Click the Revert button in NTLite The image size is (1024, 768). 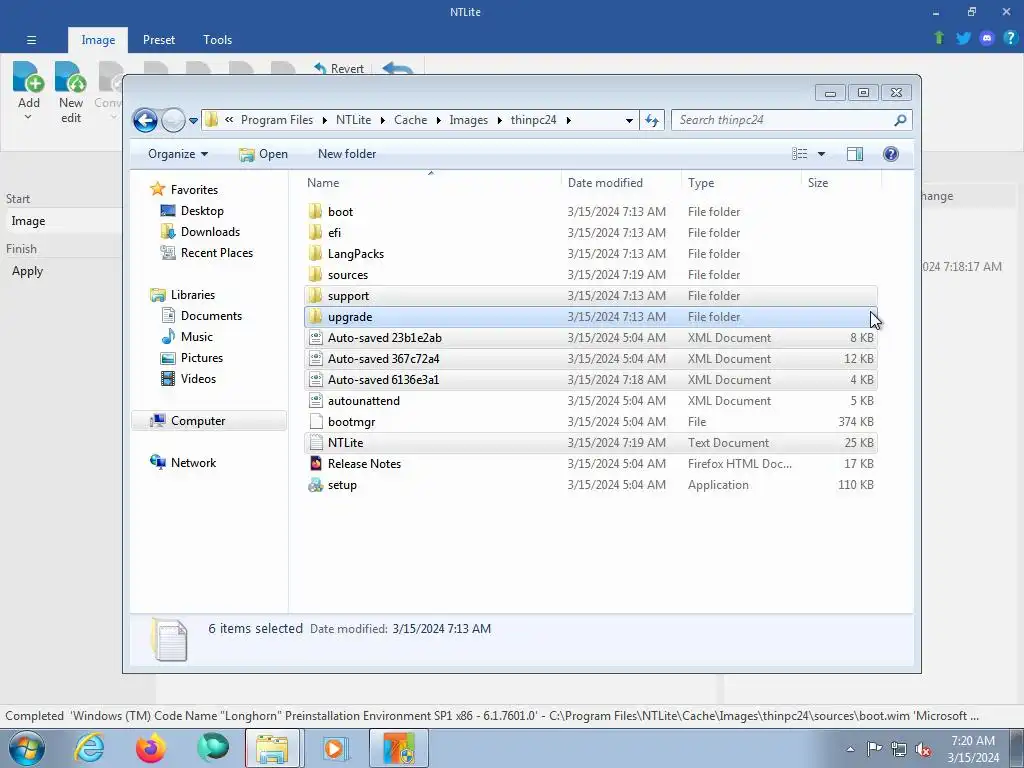pos(338,69)
